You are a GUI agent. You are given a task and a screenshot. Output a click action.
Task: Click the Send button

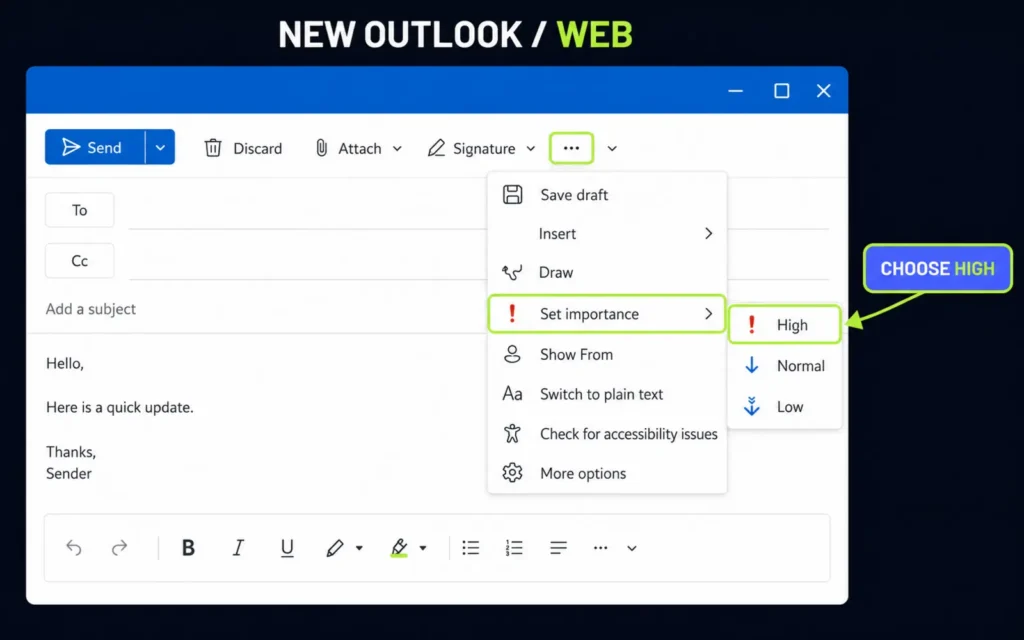tap(95, 147)
